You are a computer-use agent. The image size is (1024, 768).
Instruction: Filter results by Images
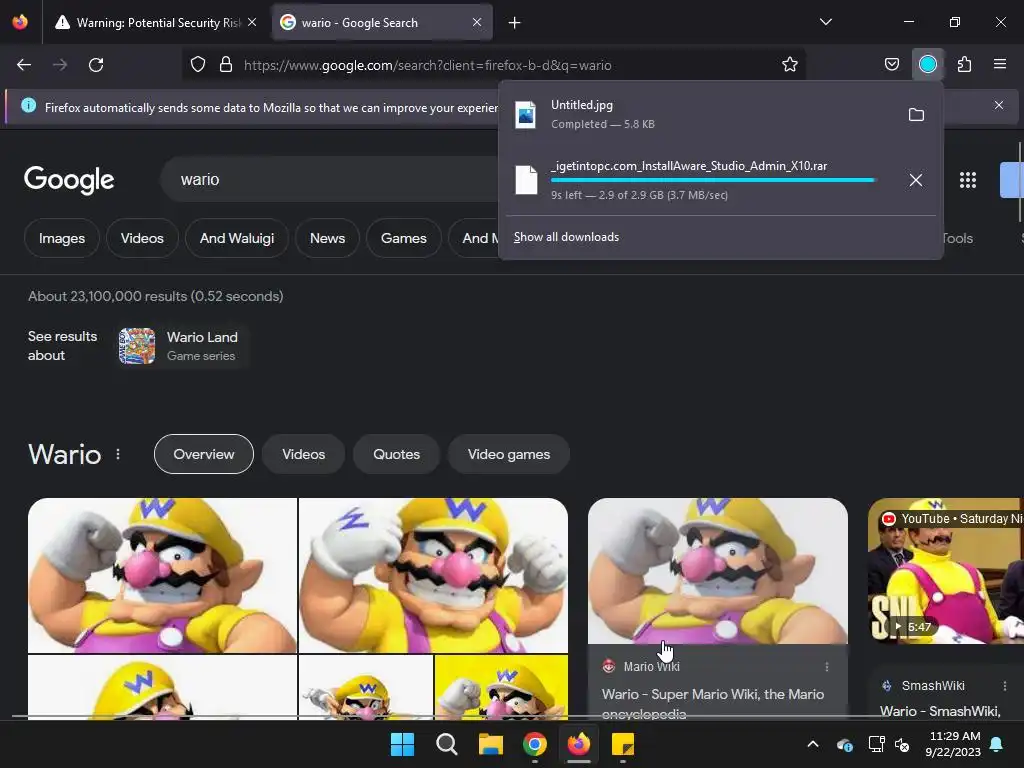(x=62, y=238)
